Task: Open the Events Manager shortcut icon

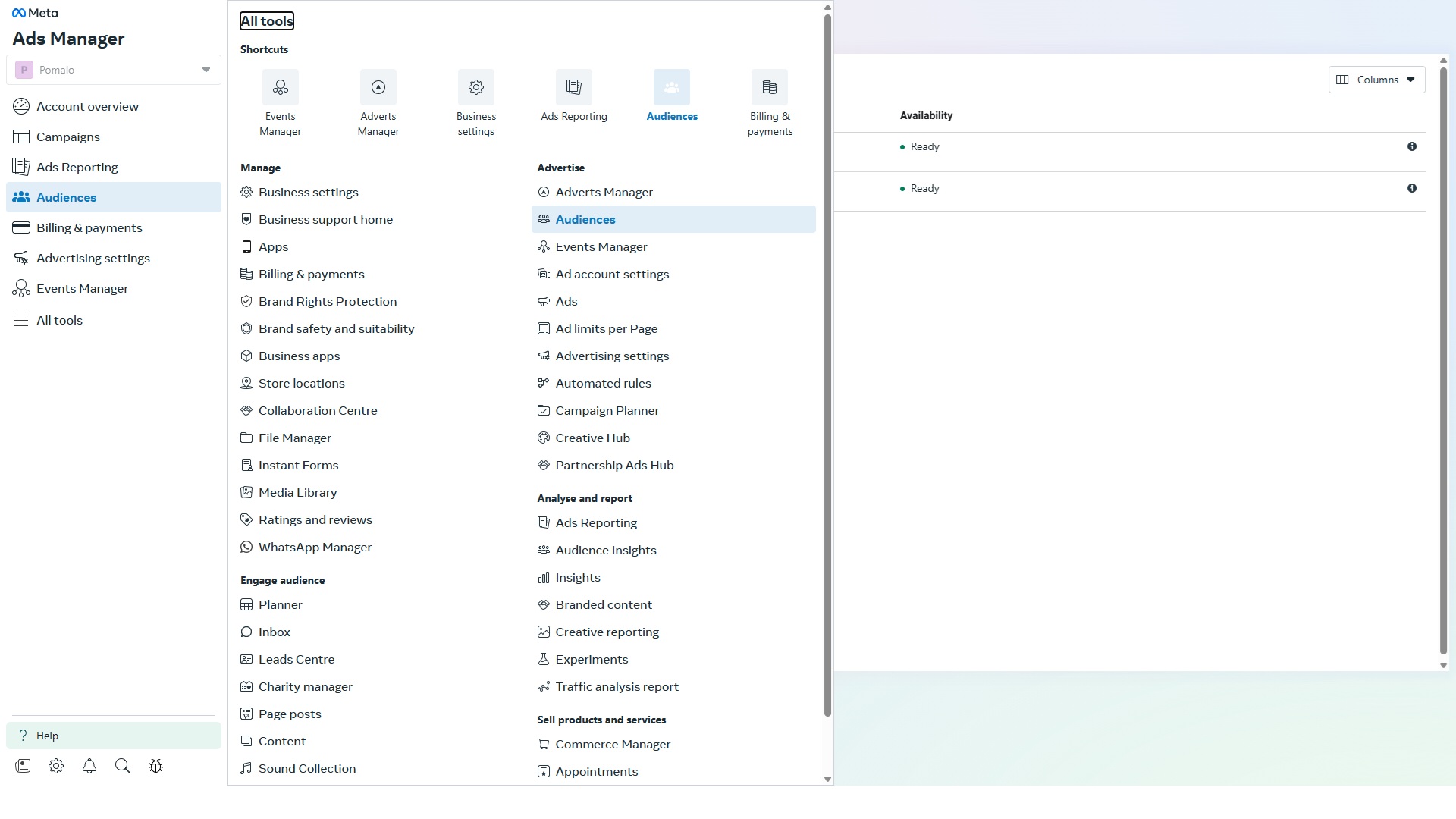Action: (x=281, y=87)
